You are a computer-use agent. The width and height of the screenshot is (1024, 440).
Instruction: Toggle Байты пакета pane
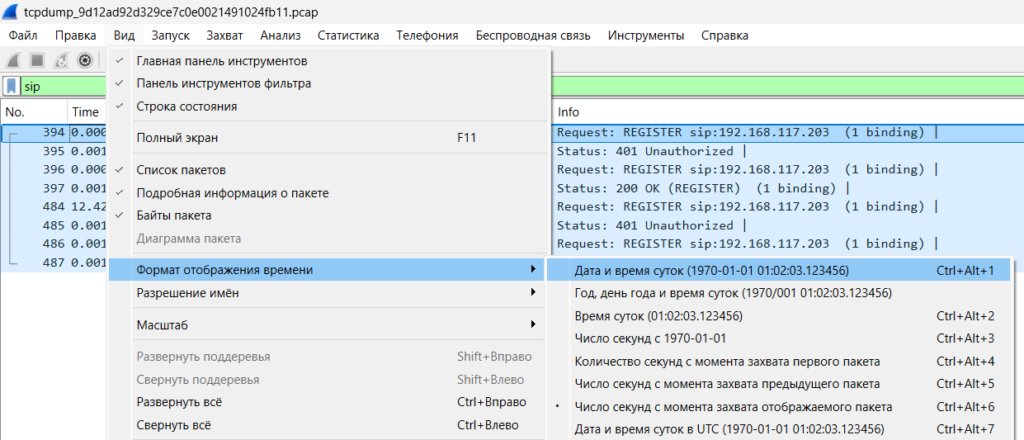[x=328, y=215]
